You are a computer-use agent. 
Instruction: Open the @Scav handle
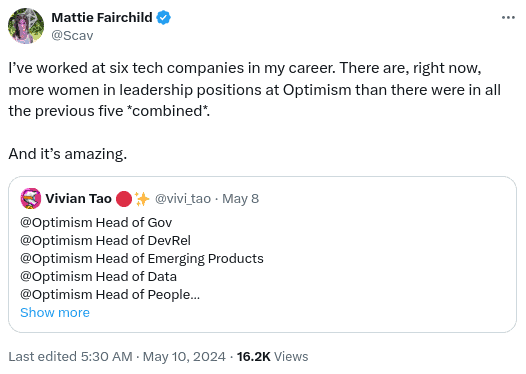[x=72, y=36]
